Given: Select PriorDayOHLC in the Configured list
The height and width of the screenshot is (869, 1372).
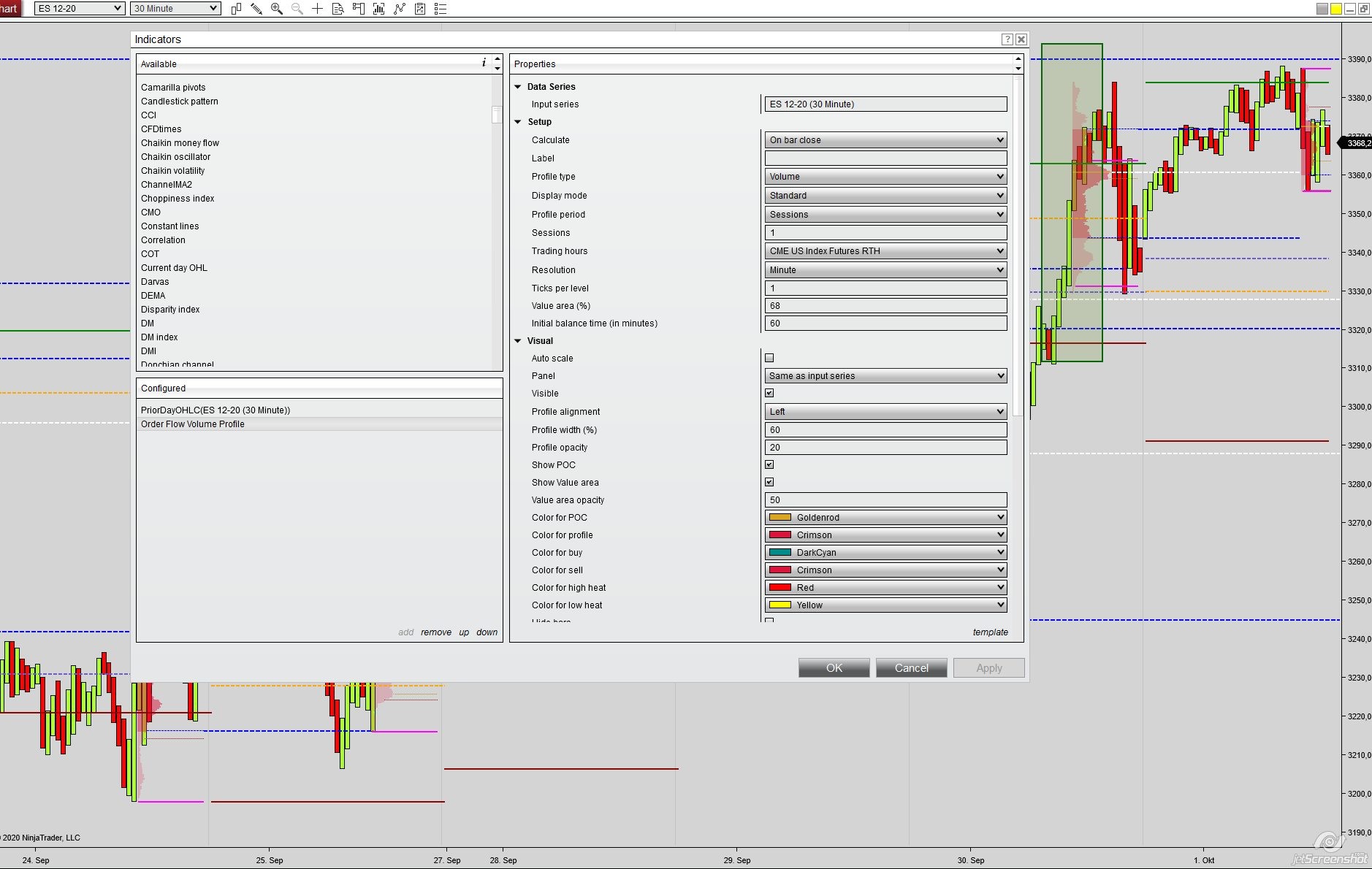Looking at the screenshot, I should pos(216,410).
